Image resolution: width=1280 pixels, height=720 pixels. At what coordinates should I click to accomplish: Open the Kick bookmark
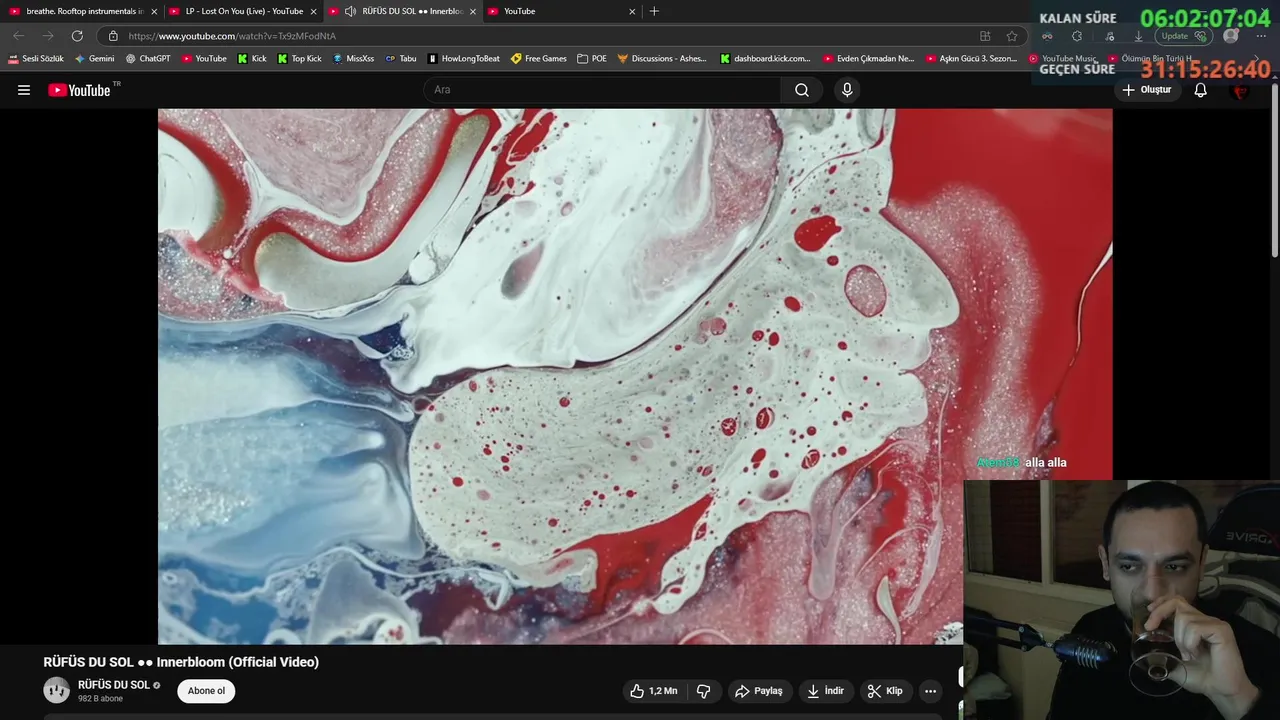click(x=251, y=59)
